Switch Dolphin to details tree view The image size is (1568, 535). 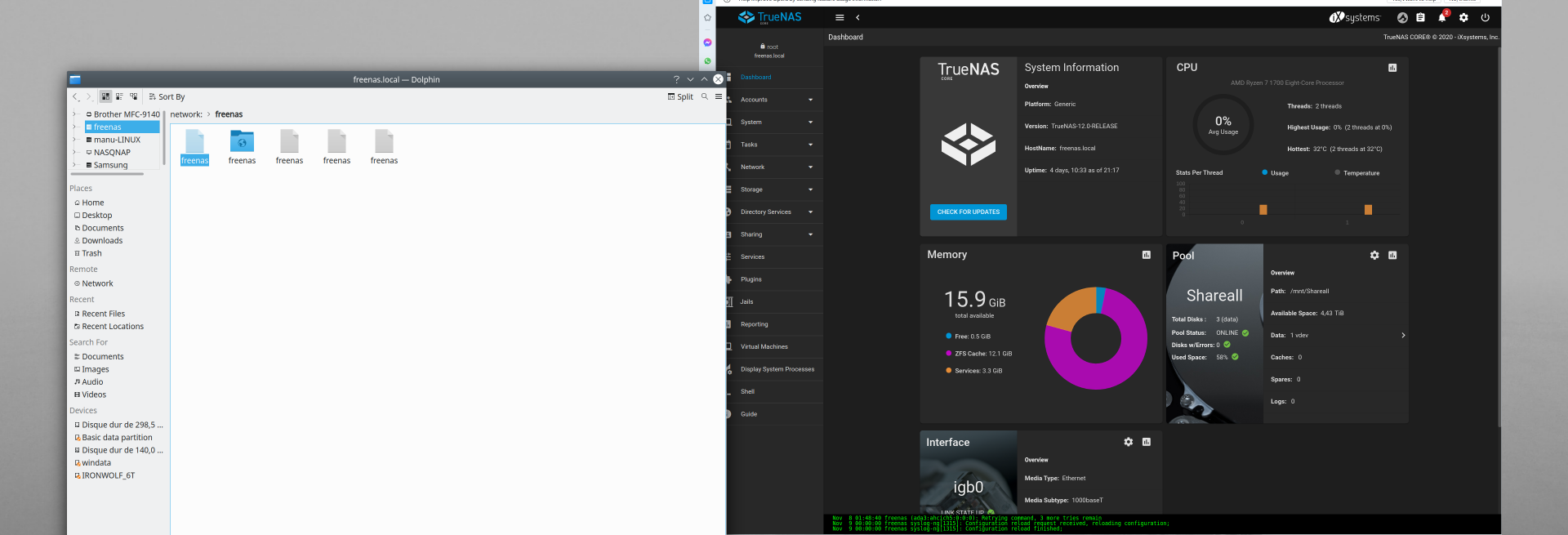point(133,96)
